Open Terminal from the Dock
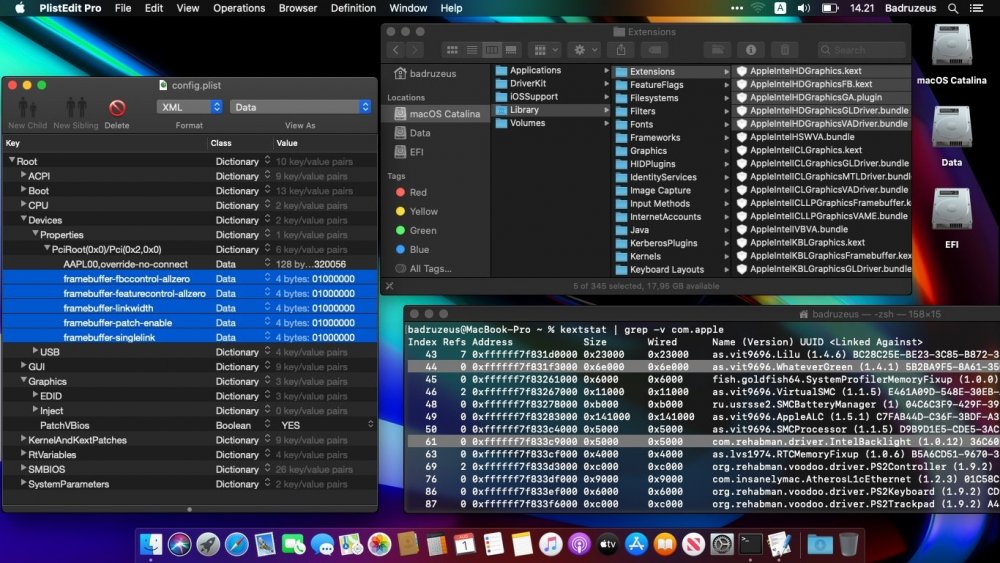Viewport: 1000px width, 563px height. click(751, 544)
